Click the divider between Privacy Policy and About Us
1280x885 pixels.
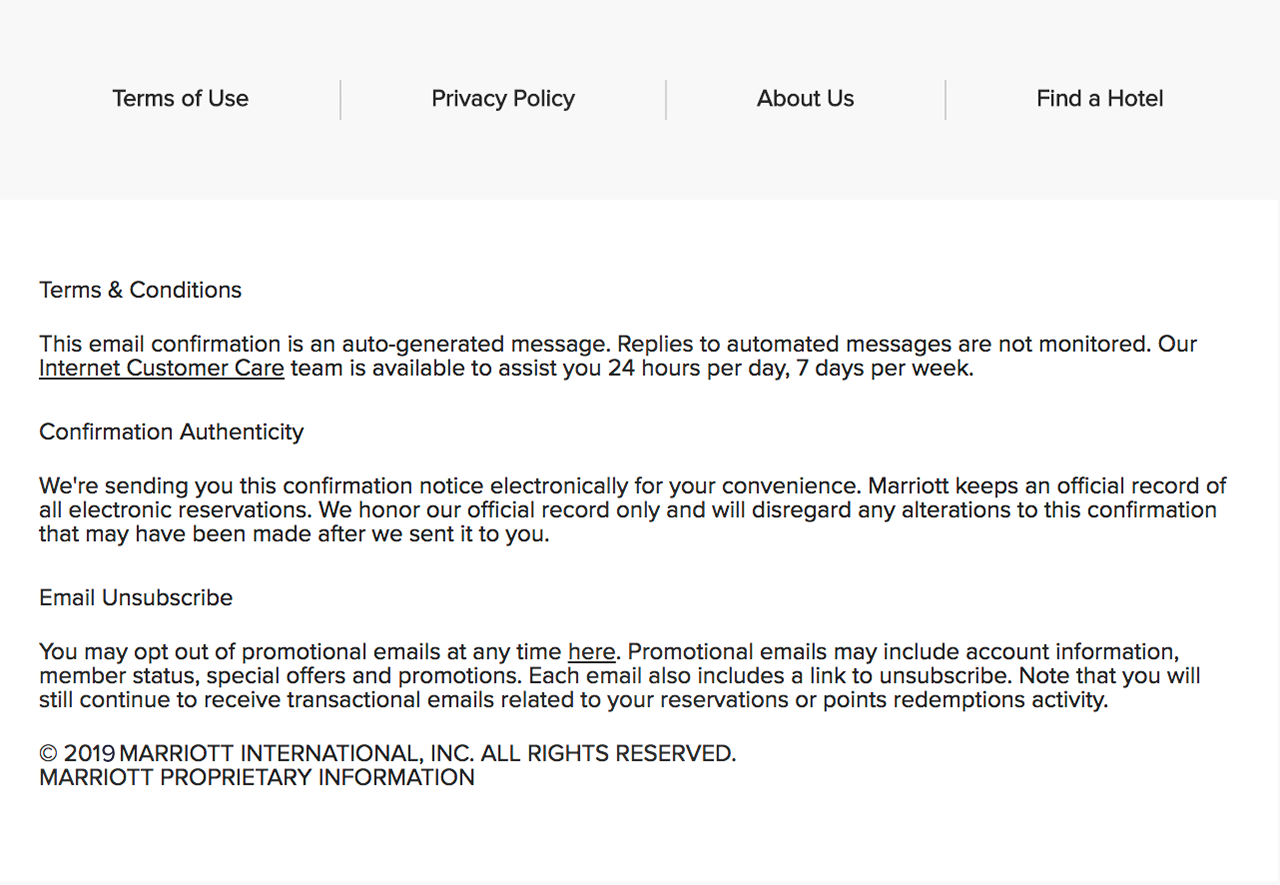pyautogui.click(x=666, y=100)
